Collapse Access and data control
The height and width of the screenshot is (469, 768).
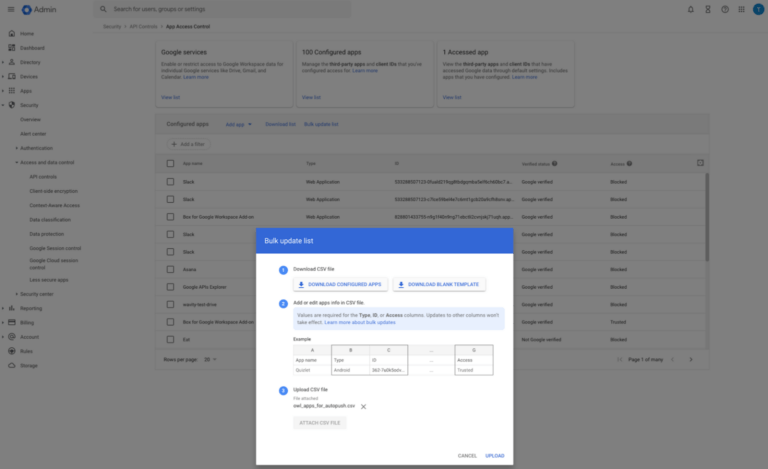[x=17, y=162]
